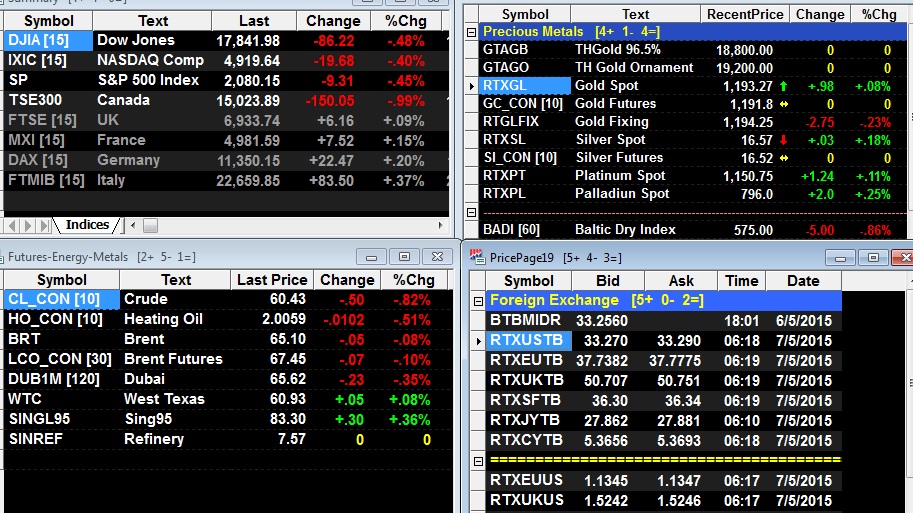Collapse the group below RTXCYTB row
The height and width of the screenshot is (513, 913).
click(x=478, y=461)
